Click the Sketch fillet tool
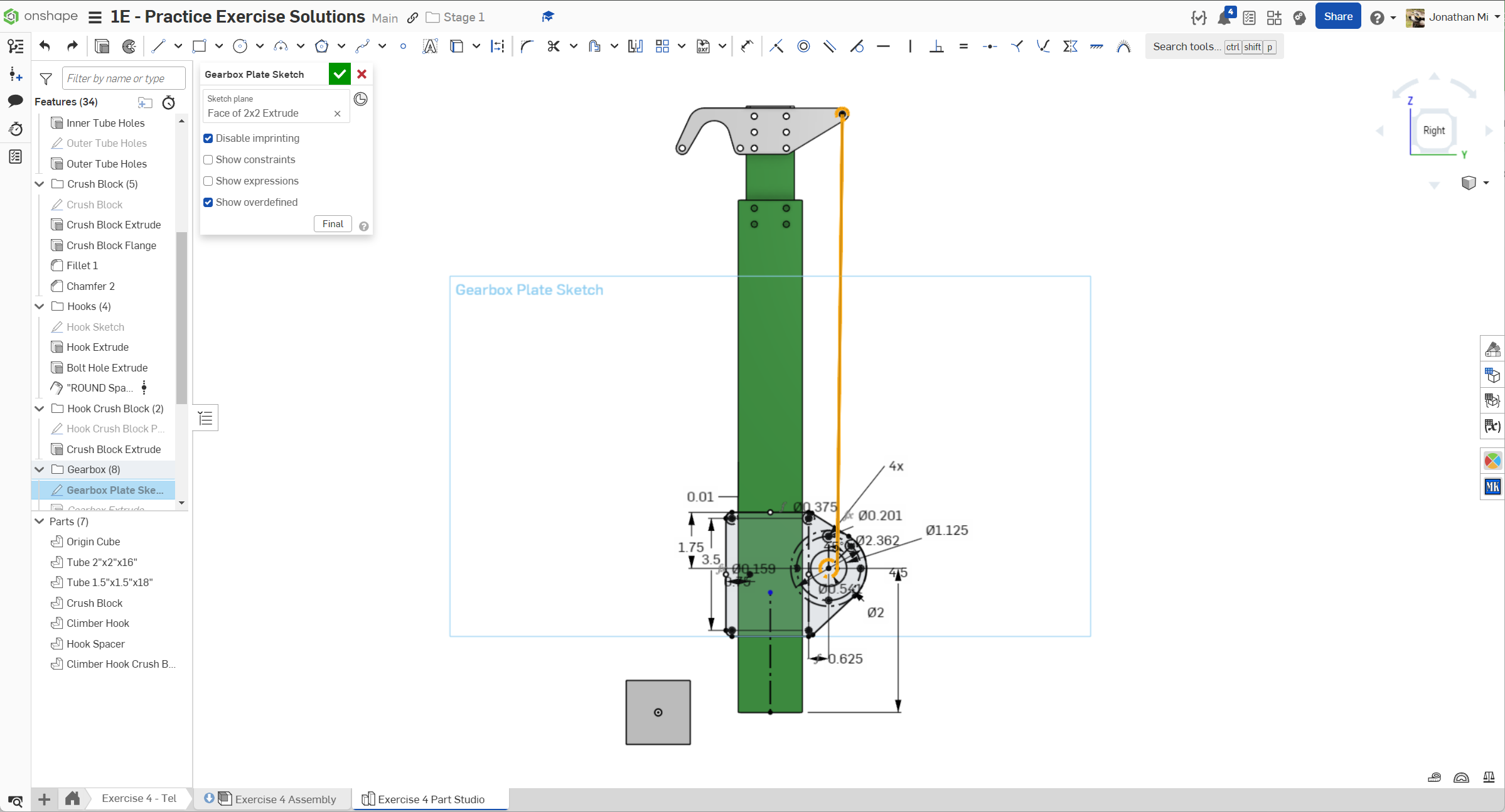The image size is (1505, 812). [527, 46]
